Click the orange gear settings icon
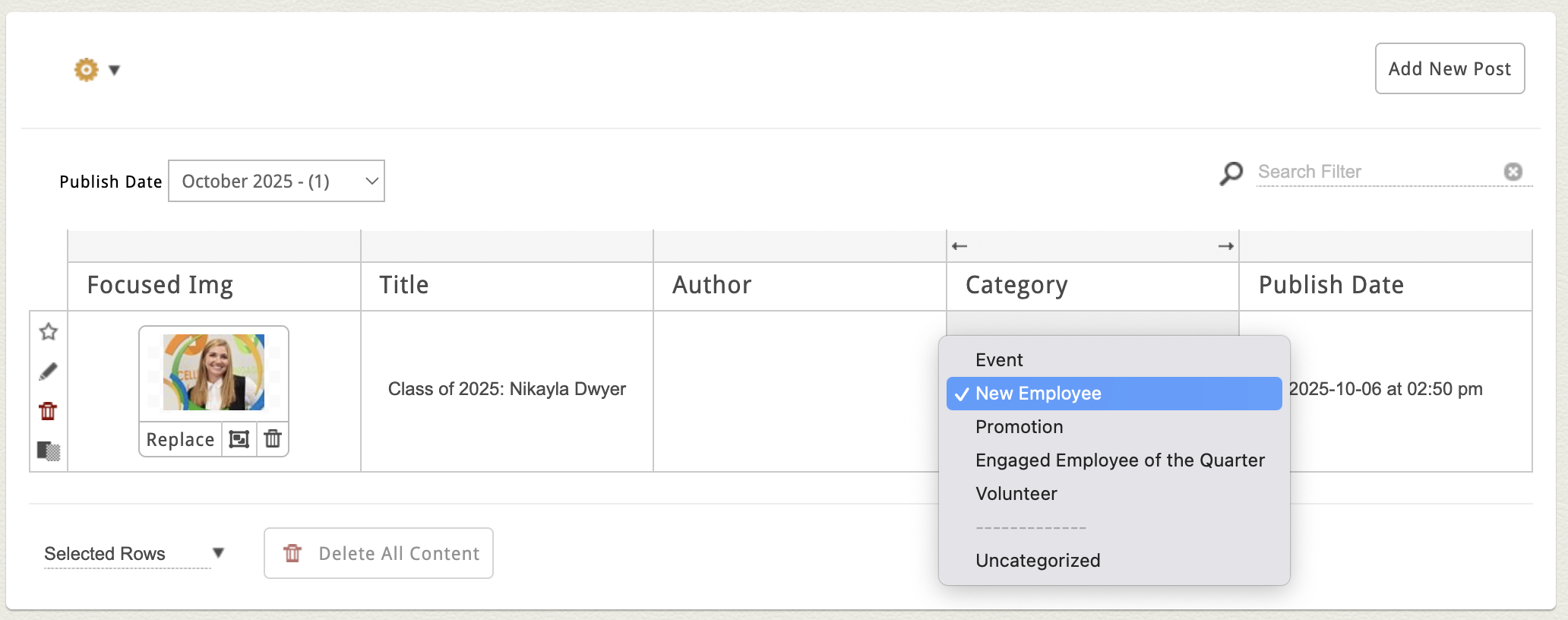This screenshot has width=1568, height=620. [86, 70]
